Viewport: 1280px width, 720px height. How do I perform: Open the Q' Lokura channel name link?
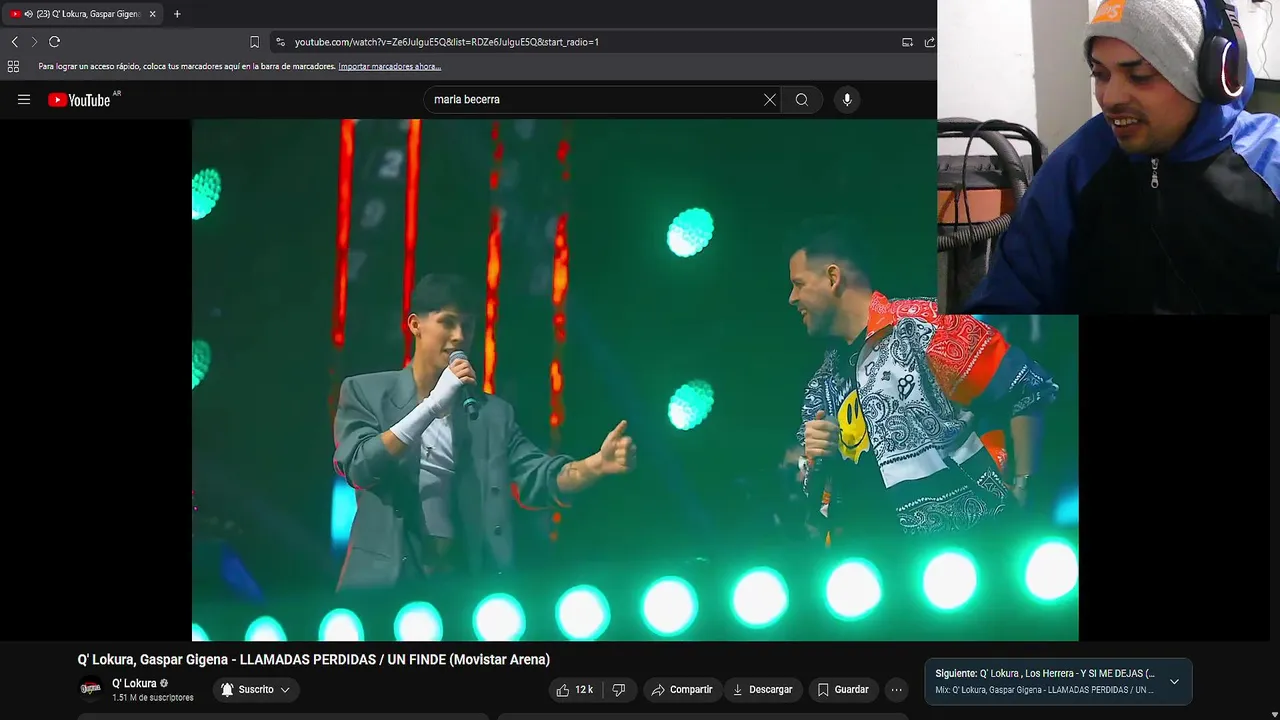pos(134,684)
